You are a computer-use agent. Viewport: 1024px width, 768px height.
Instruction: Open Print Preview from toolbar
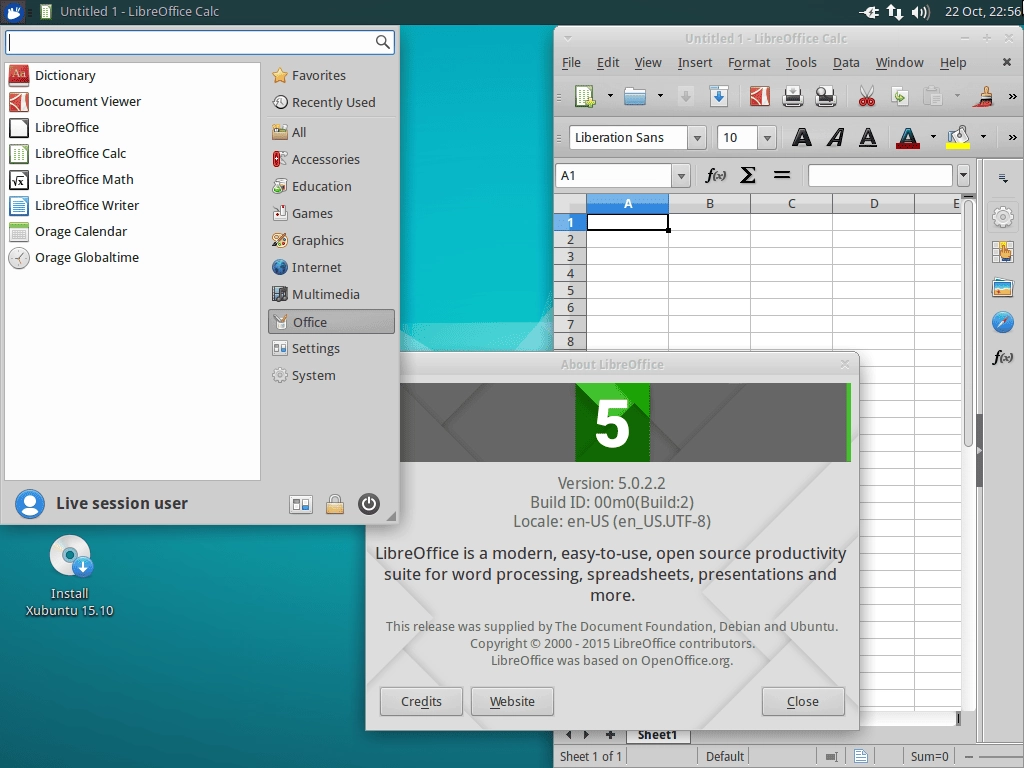tap(826, 96)
